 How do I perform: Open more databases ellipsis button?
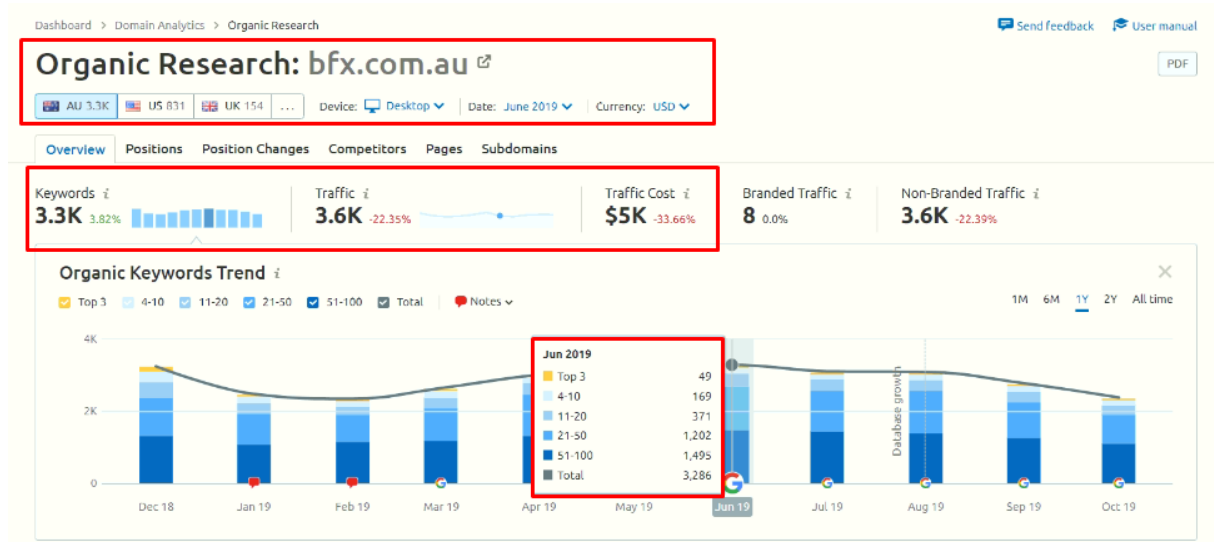287,106
